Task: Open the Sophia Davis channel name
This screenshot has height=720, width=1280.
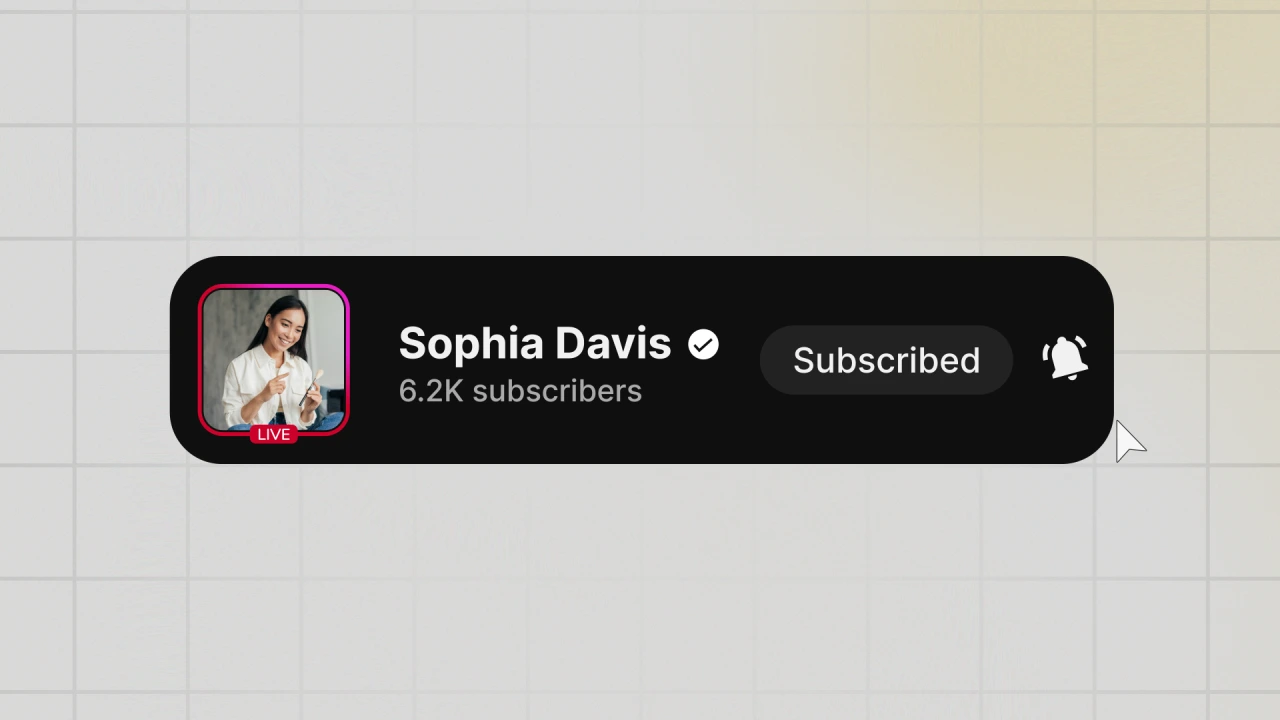Action: coord(535,344)
